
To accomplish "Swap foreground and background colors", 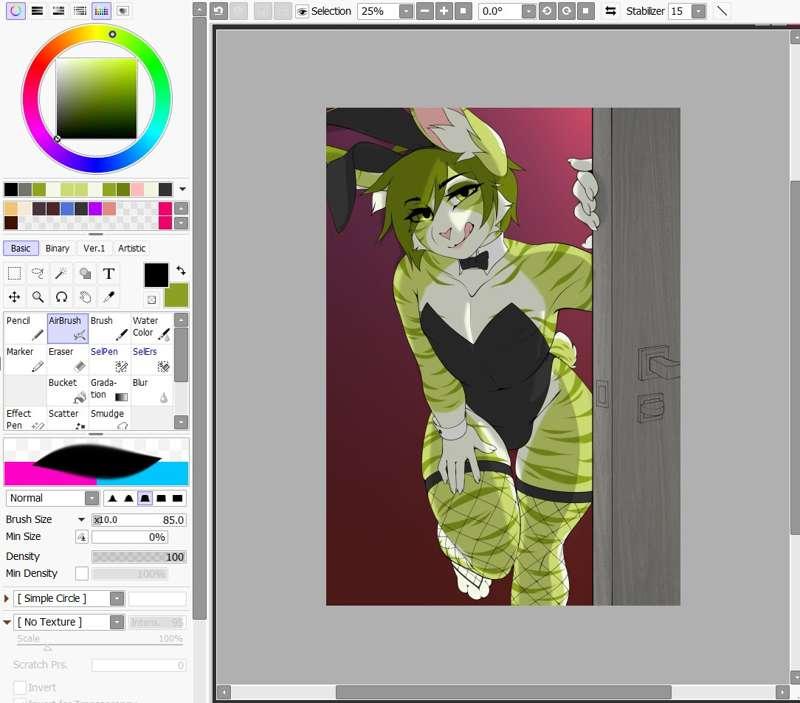I will click(x=181, y=270).
